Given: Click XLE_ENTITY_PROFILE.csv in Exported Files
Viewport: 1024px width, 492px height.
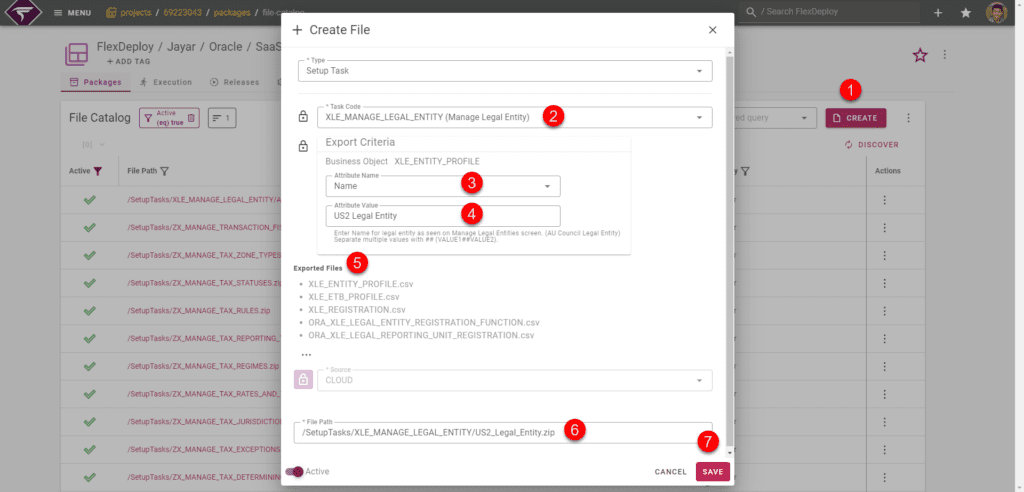Looking at the screenshot, I should (x=360, y=284).
